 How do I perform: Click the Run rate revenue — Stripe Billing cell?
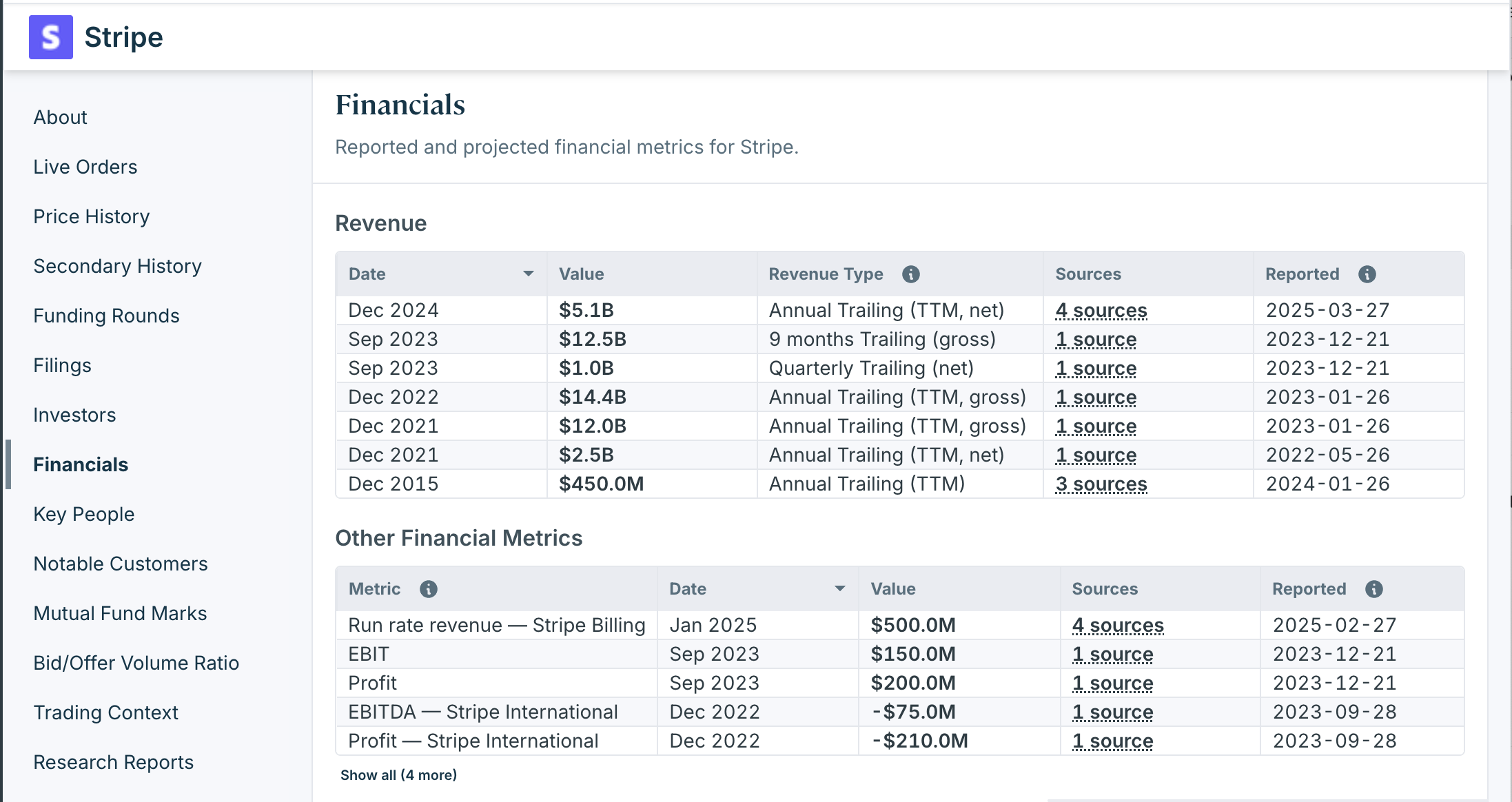(x=497, y=626)
